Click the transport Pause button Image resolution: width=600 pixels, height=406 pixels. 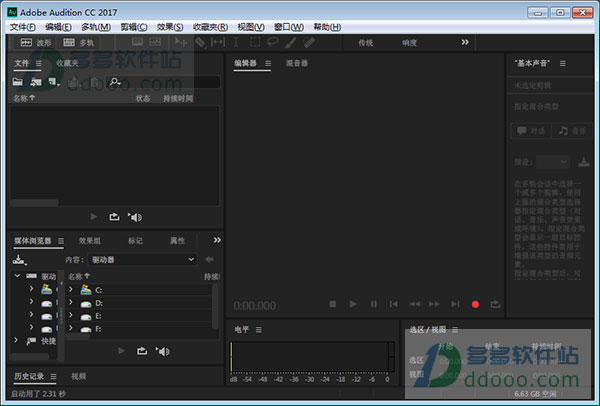click(373, 304)
